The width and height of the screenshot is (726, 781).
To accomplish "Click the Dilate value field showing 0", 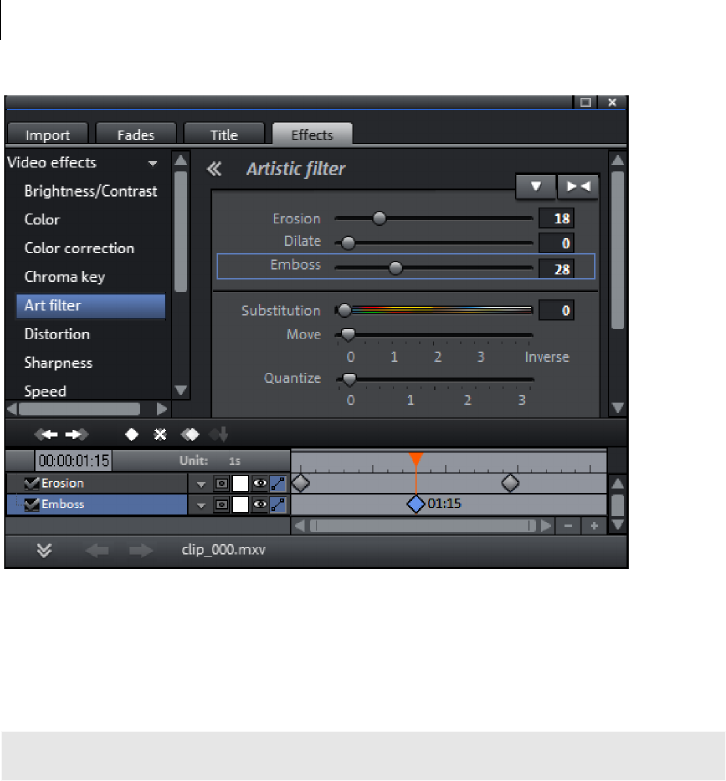I will click(557, 244).
